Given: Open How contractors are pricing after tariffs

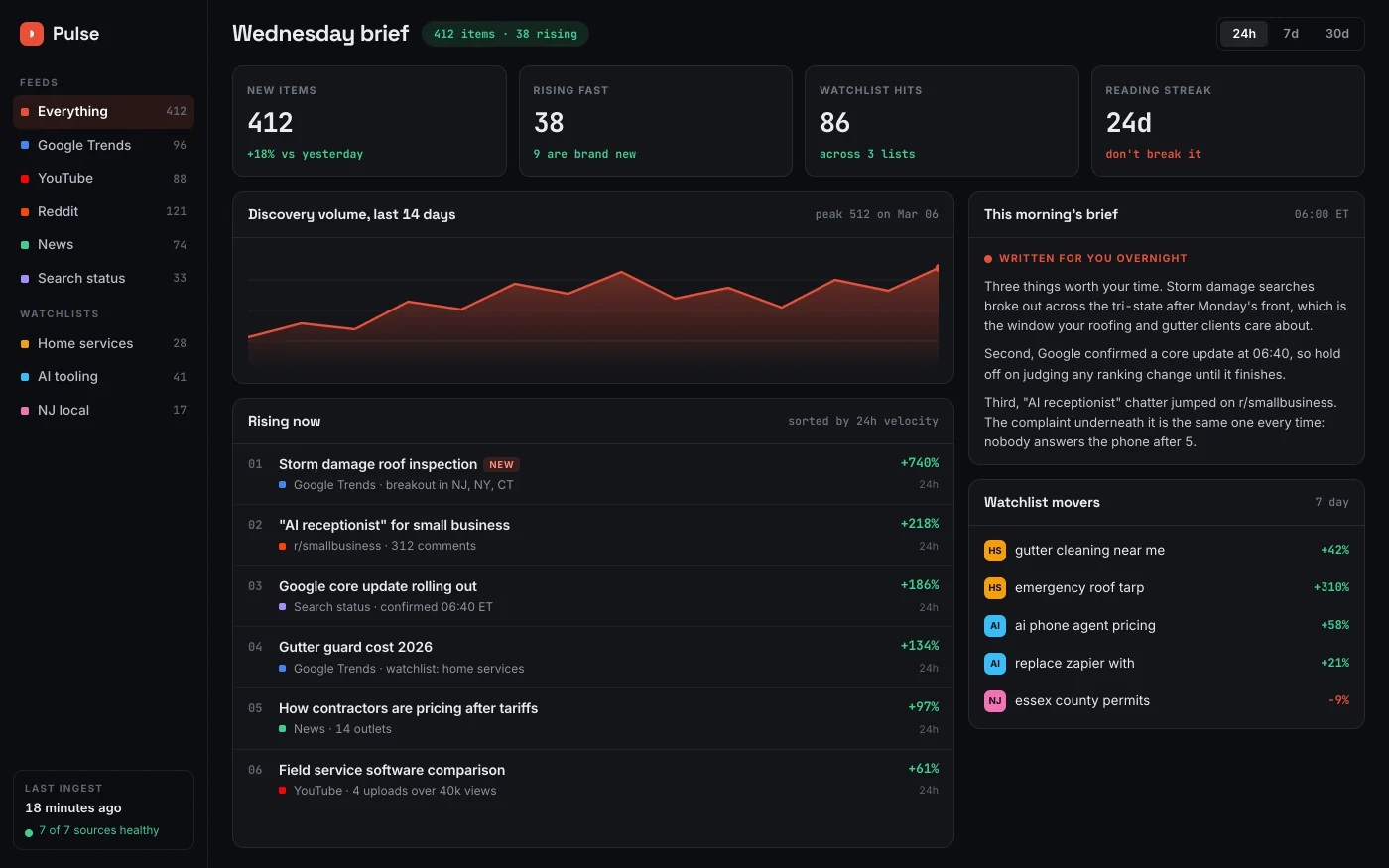Looking at the screenshot, I should pyautogui.click(x=593, y=718).
